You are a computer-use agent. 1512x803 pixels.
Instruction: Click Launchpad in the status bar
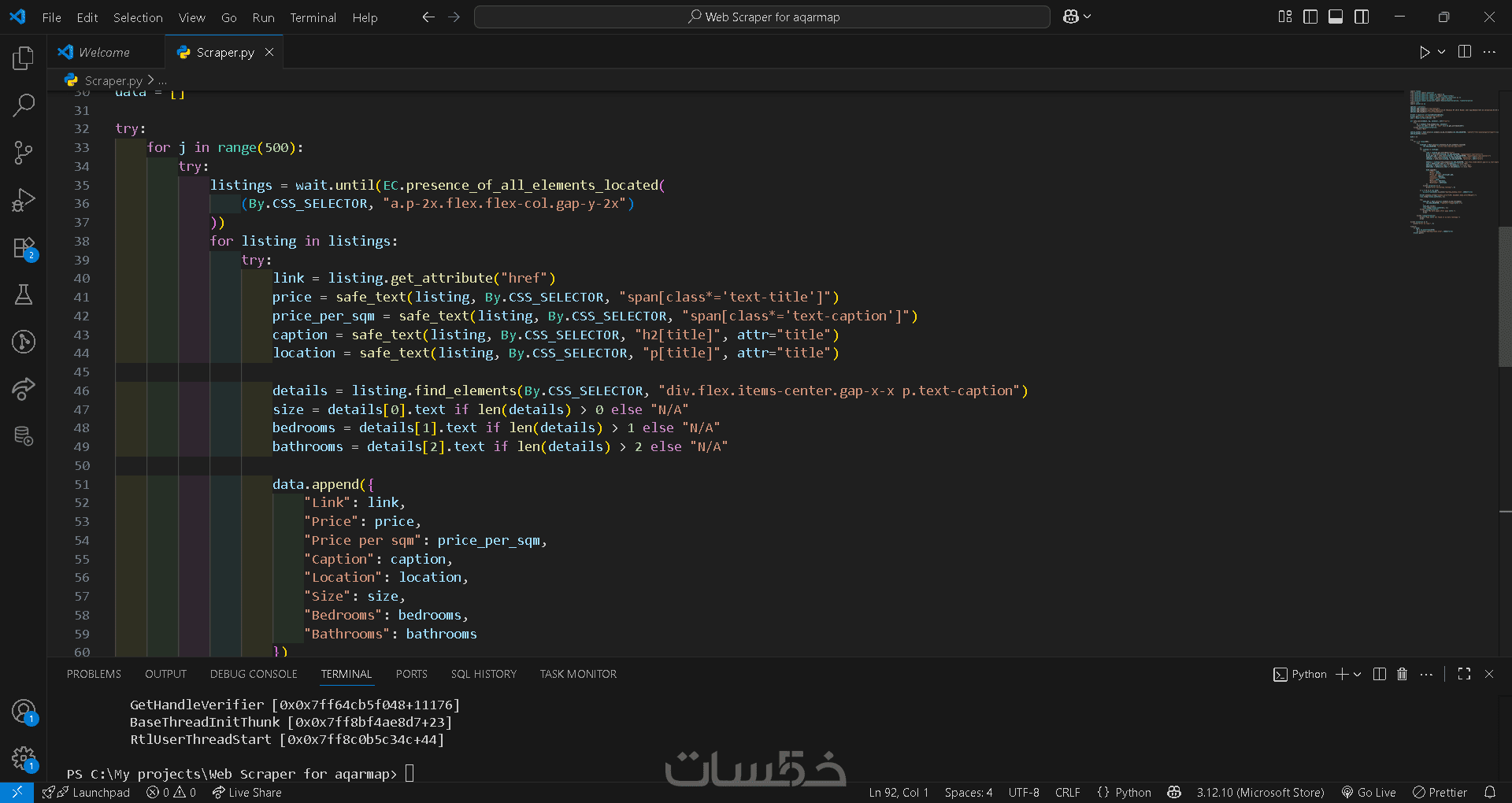click(x=86, y=792)
